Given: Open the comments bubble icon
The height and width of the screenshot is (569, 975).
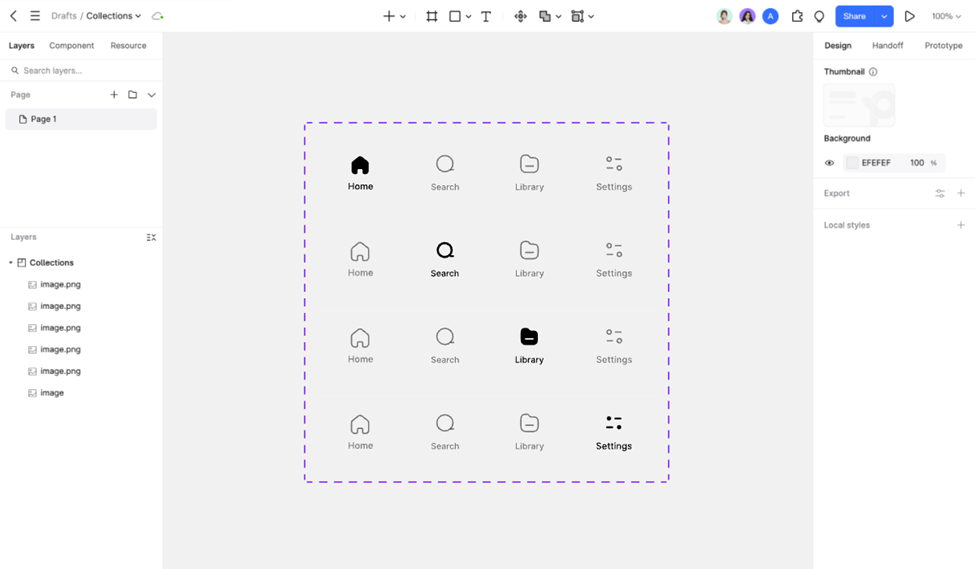Looking at the screenshot, I should [x=819, y=16].
